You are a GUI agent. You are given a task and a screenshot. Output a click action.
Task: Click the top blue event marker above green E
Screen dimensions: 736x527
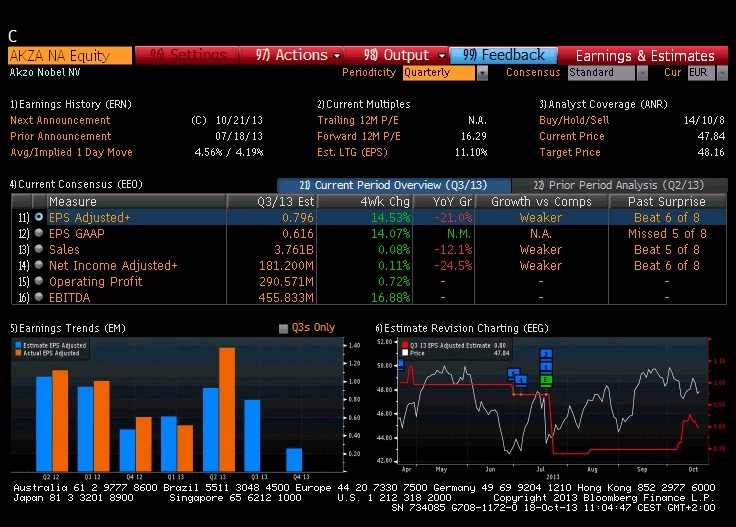(x=546, y=354)
